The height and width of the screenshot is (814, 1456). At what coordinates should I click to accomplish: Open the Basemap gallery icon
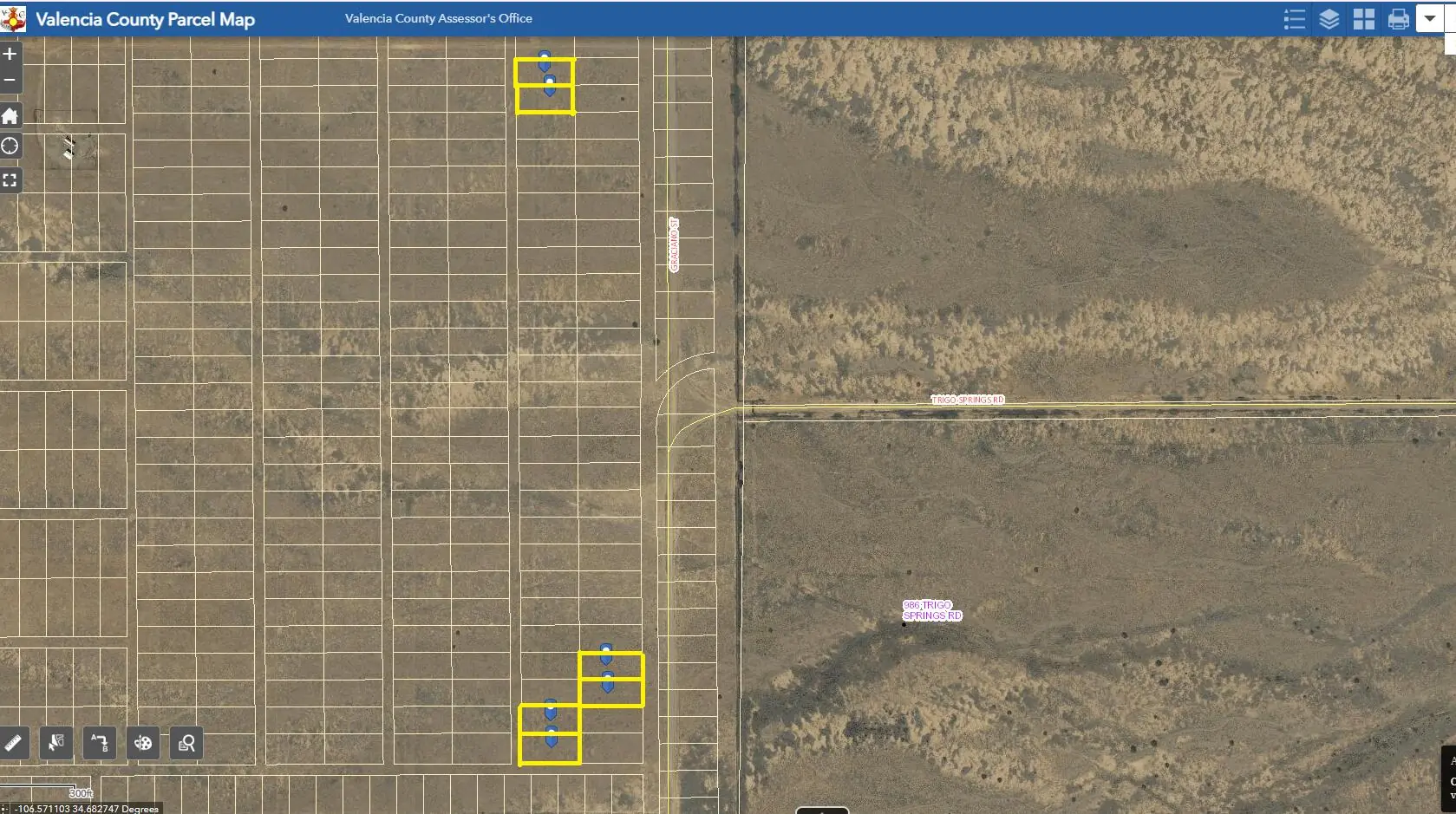[x=1362, y=18]
